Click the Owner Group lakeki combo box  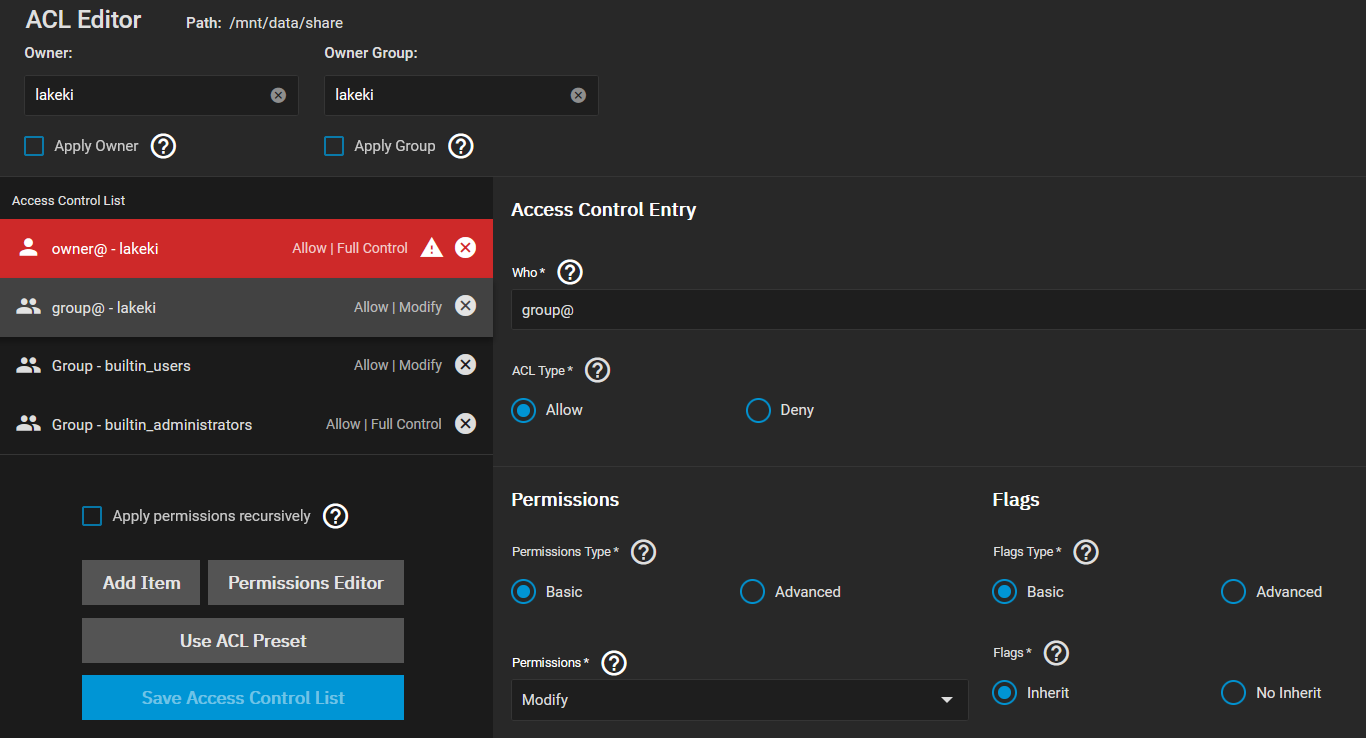(x=461, y=95)
